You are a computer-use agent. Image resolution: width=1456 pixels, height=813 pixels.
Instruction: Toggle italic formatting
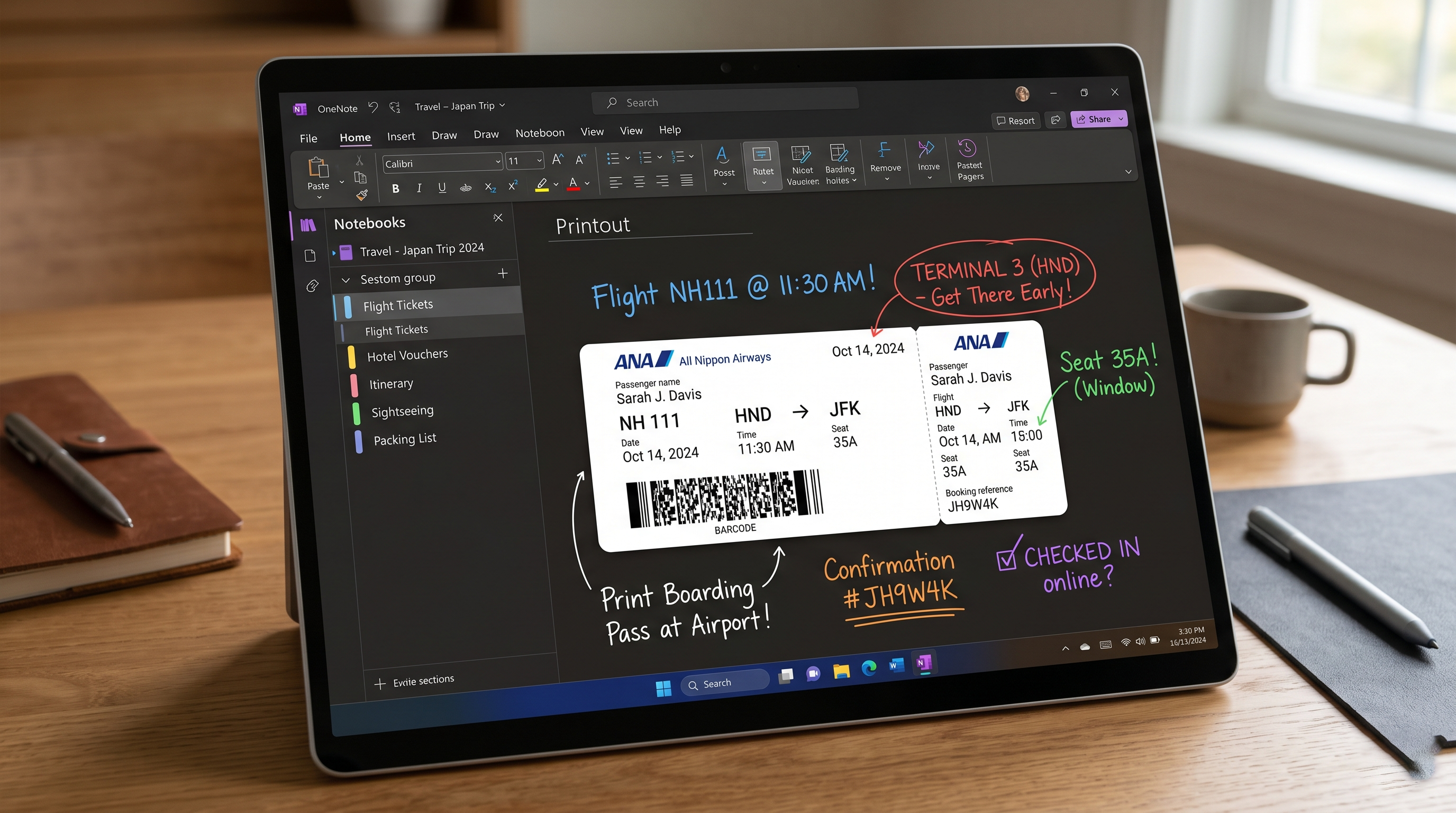pos(419,188)
